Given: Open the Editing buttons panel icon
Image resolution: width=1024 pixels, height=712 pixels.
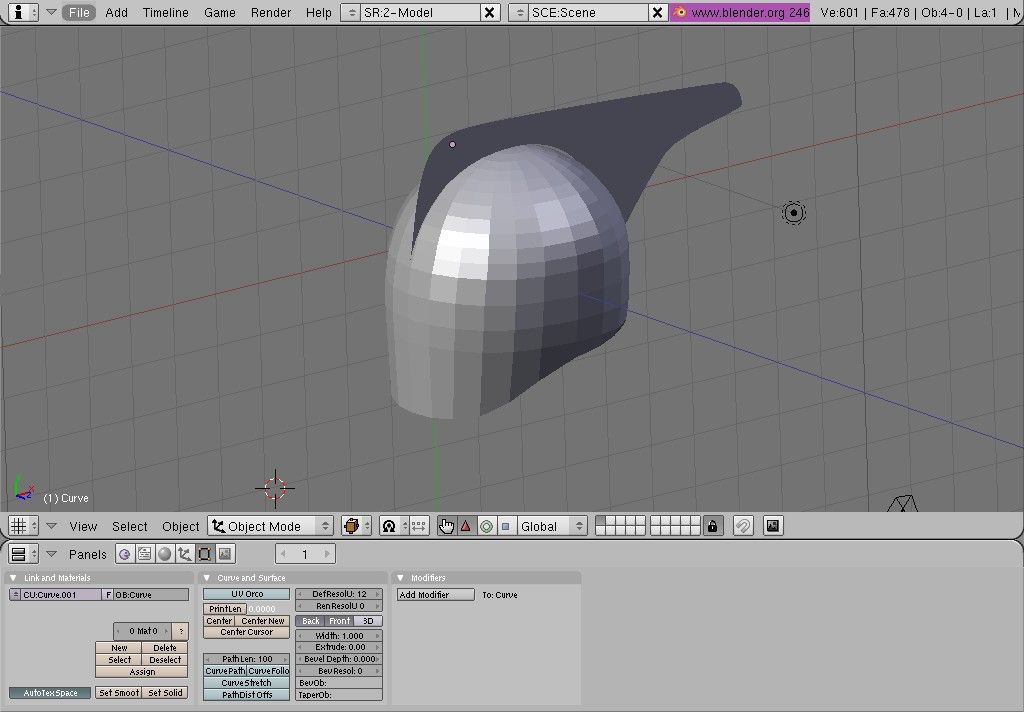Looking at the screenshot, I should (205, 553).
